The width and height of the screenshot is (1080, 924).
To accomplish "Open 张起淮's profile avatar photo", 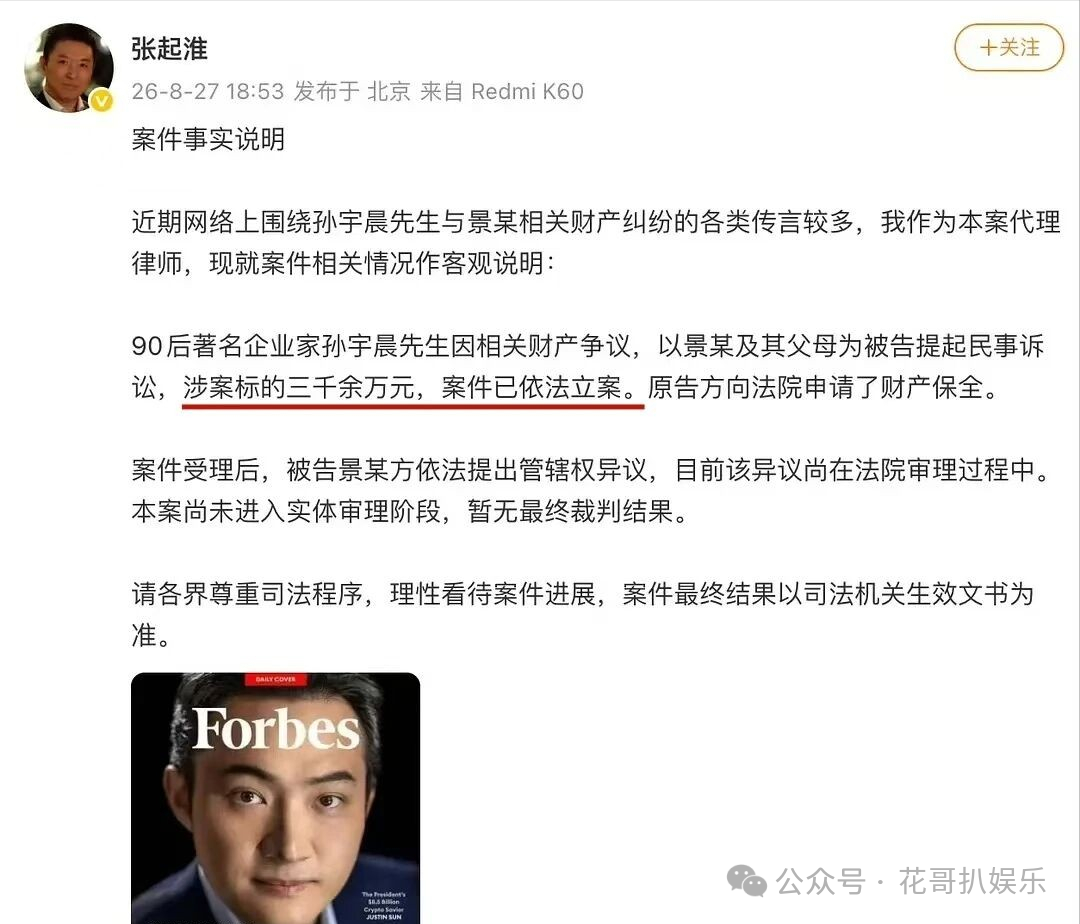I will click(x=69, y=67).
